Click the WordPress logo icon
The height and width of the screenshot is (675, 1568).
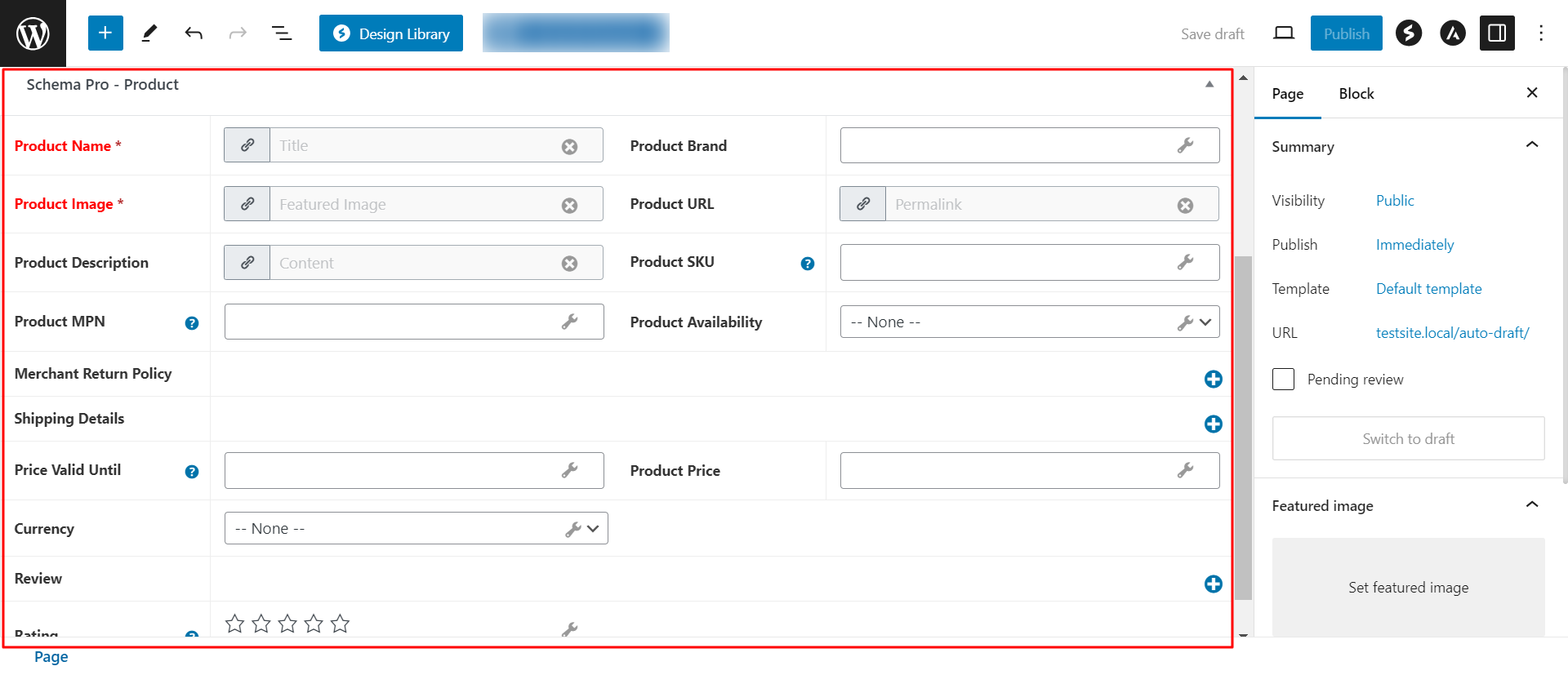(33, 33)
